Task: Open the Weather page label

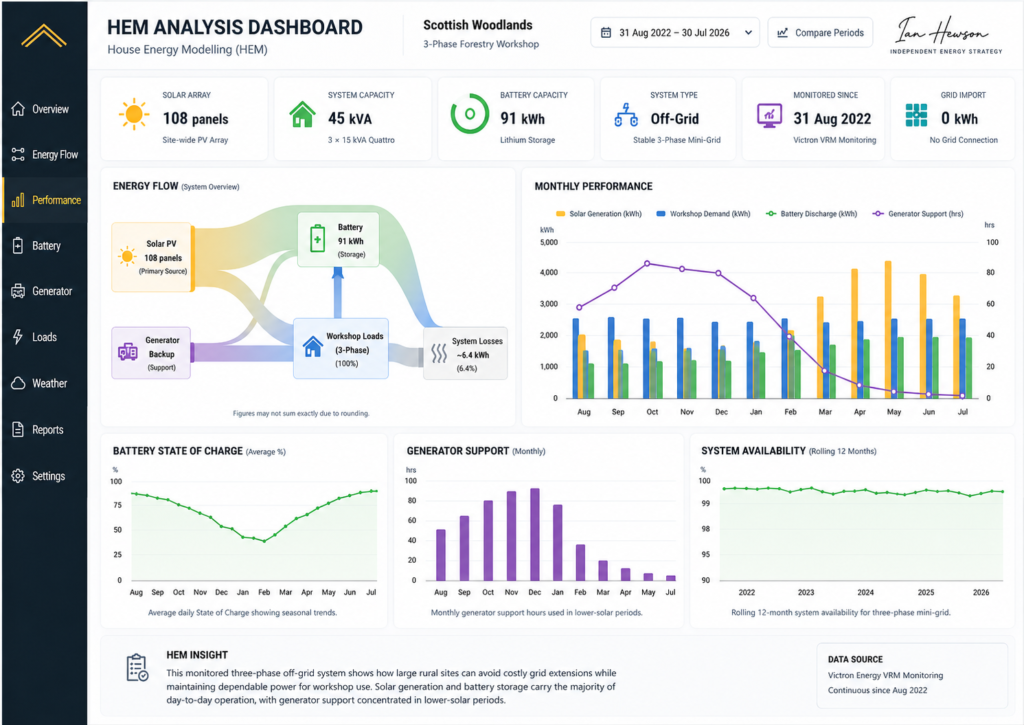Action: click(x=50, y=383)
